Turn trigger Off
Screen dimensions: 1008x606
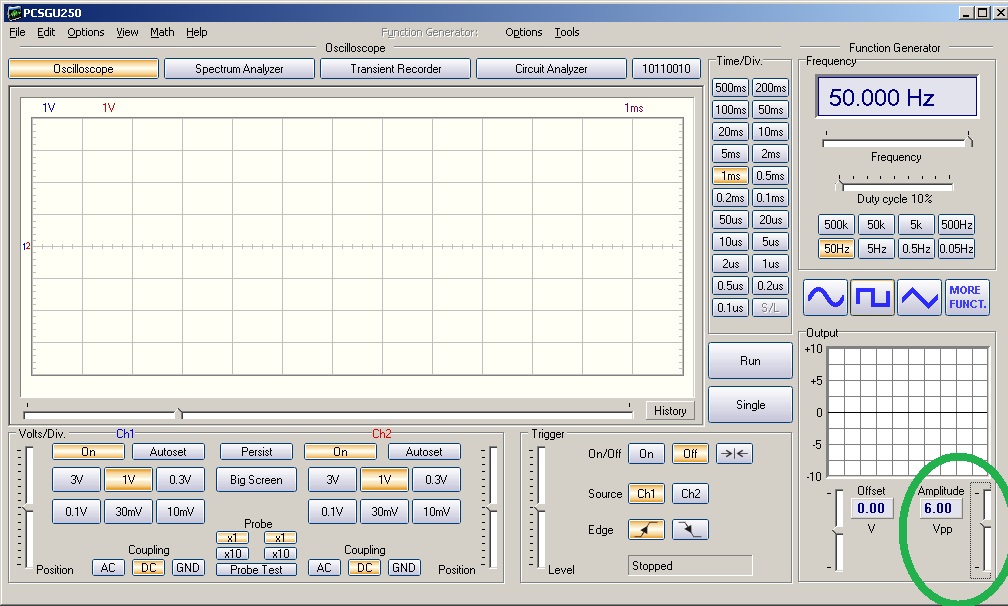tap(690, 454)
